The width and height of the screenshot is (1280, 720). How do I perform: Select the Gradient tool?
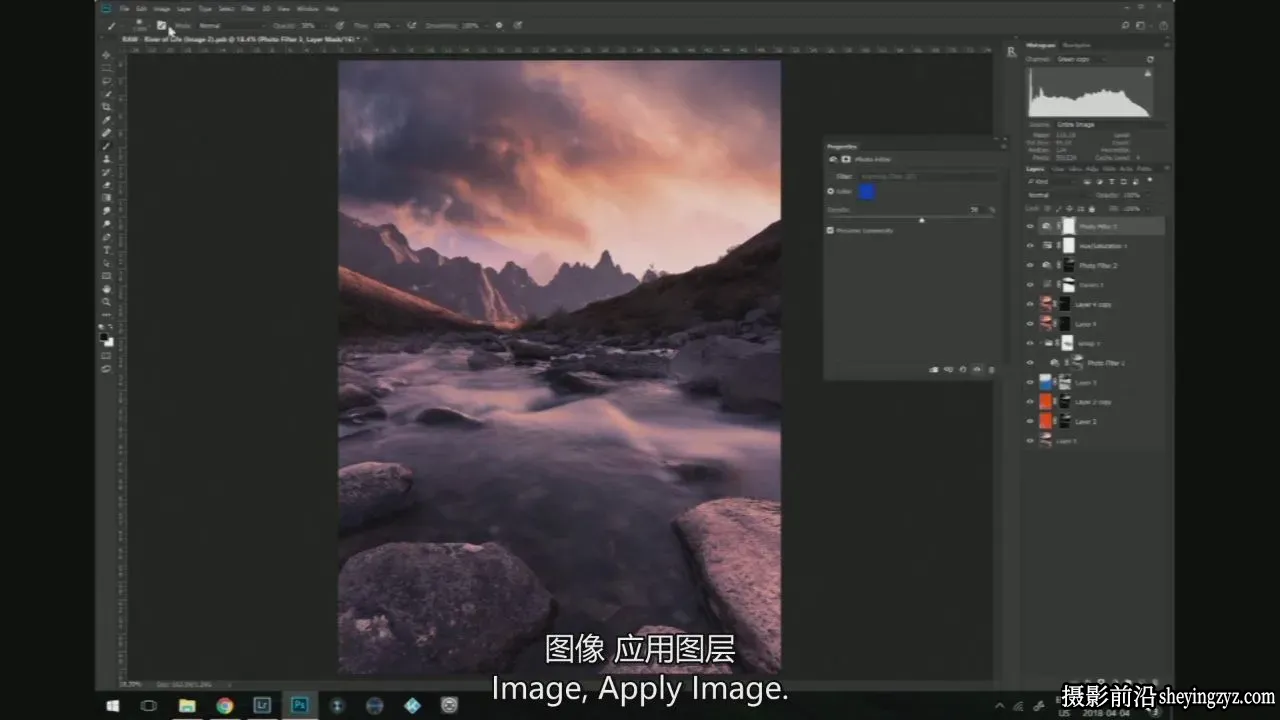(107, 198)
